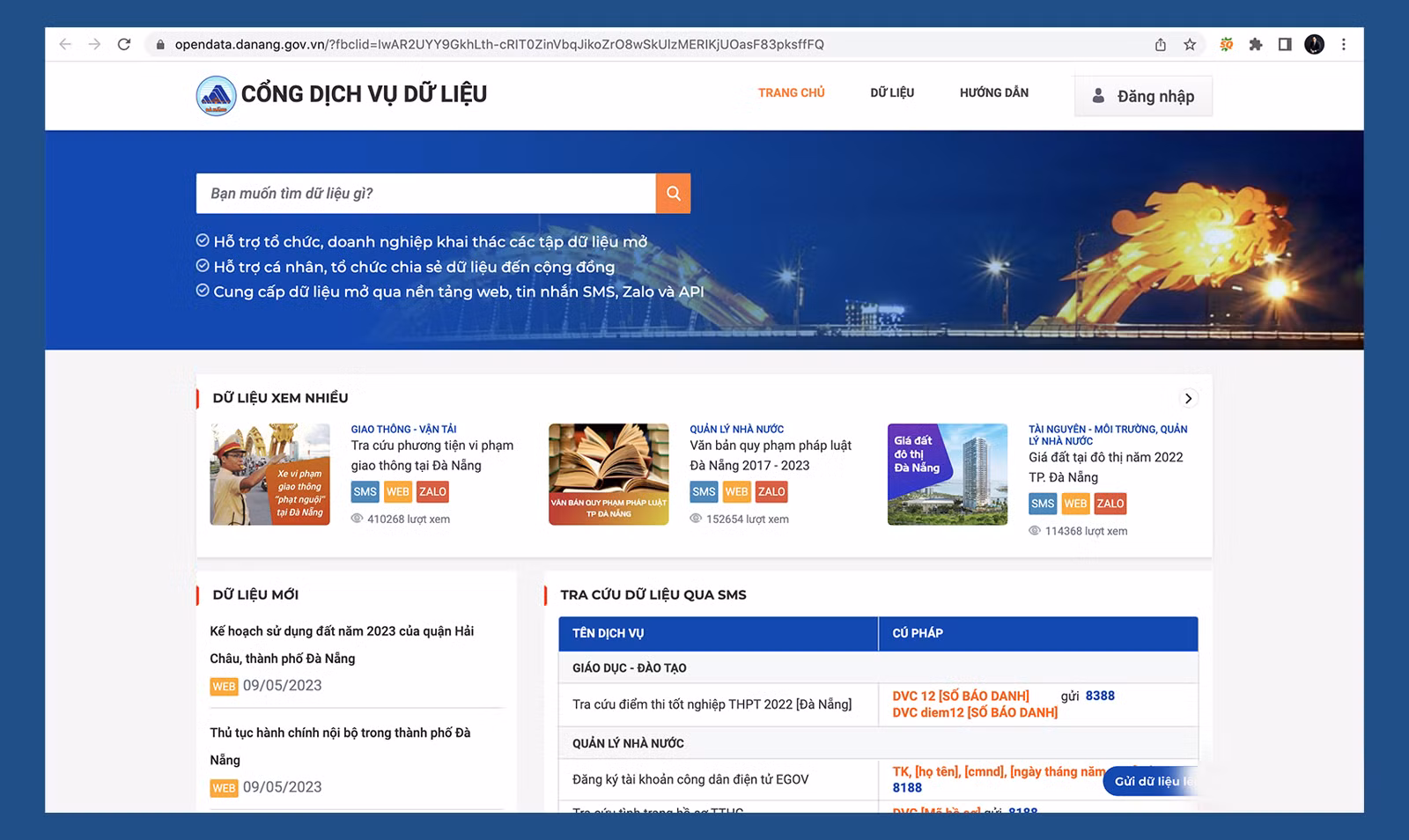Open the browser extensions puzzle icon
The image size is (1409, 840).
[x=1255, y=44]
